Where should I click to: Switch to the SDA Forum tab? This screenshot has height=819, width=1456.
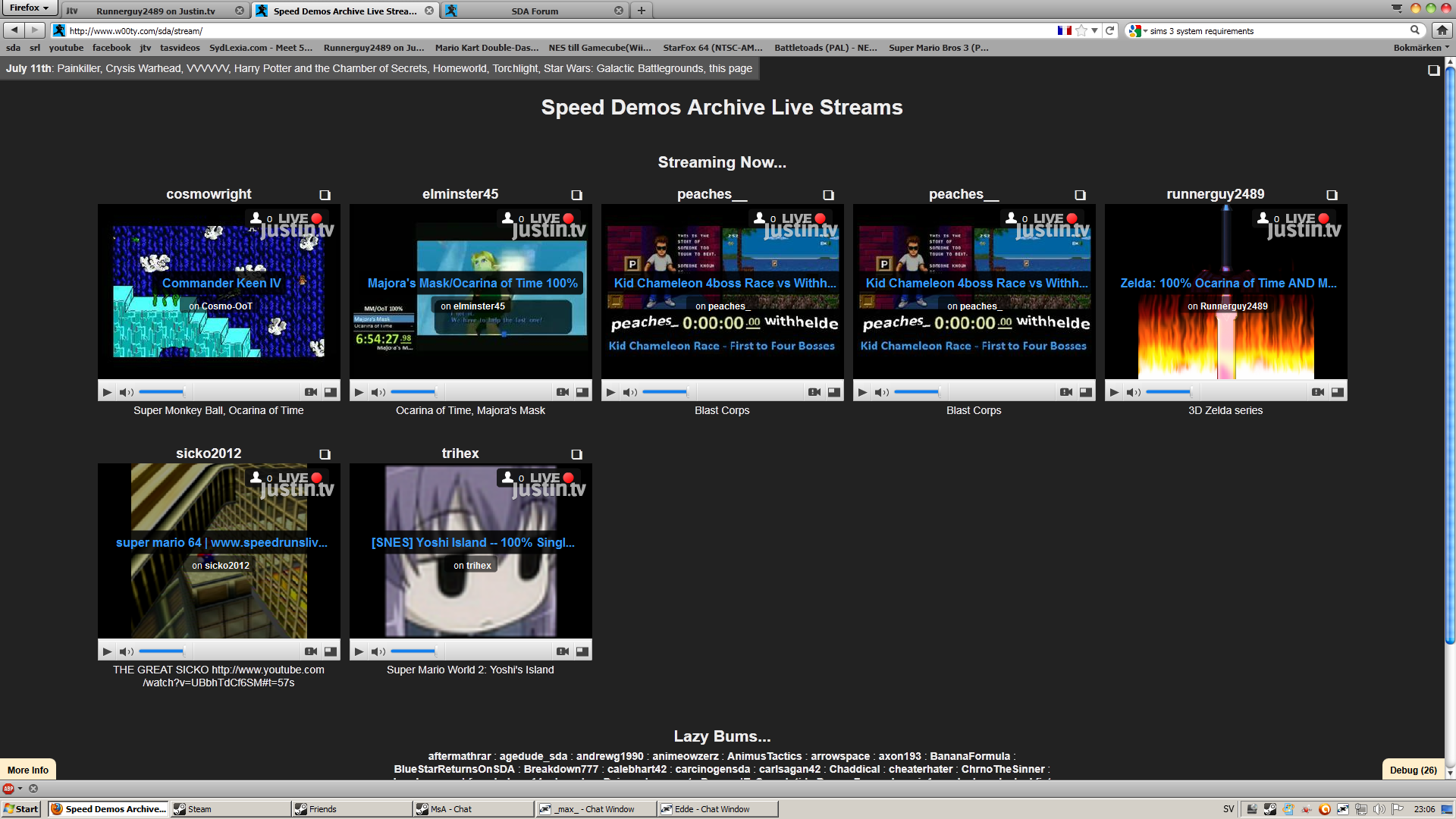point(534,11)
